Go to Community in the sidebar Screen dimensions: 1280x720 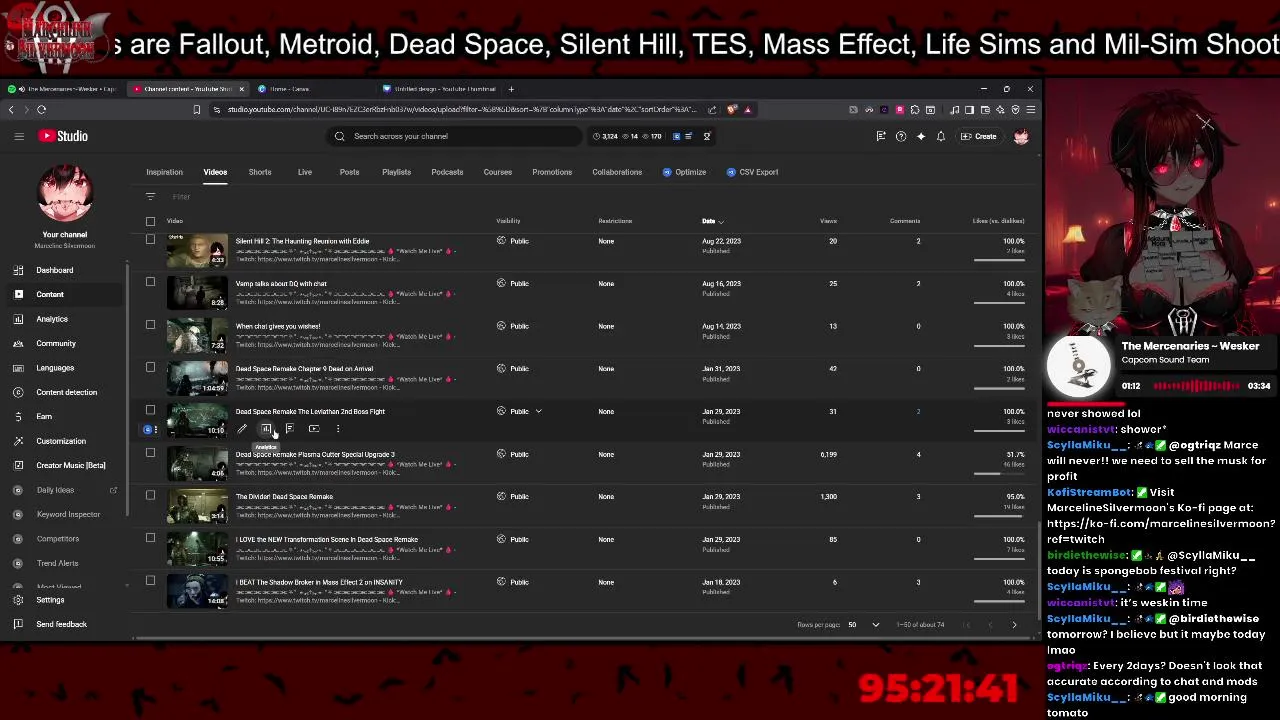tap(56, 343)
